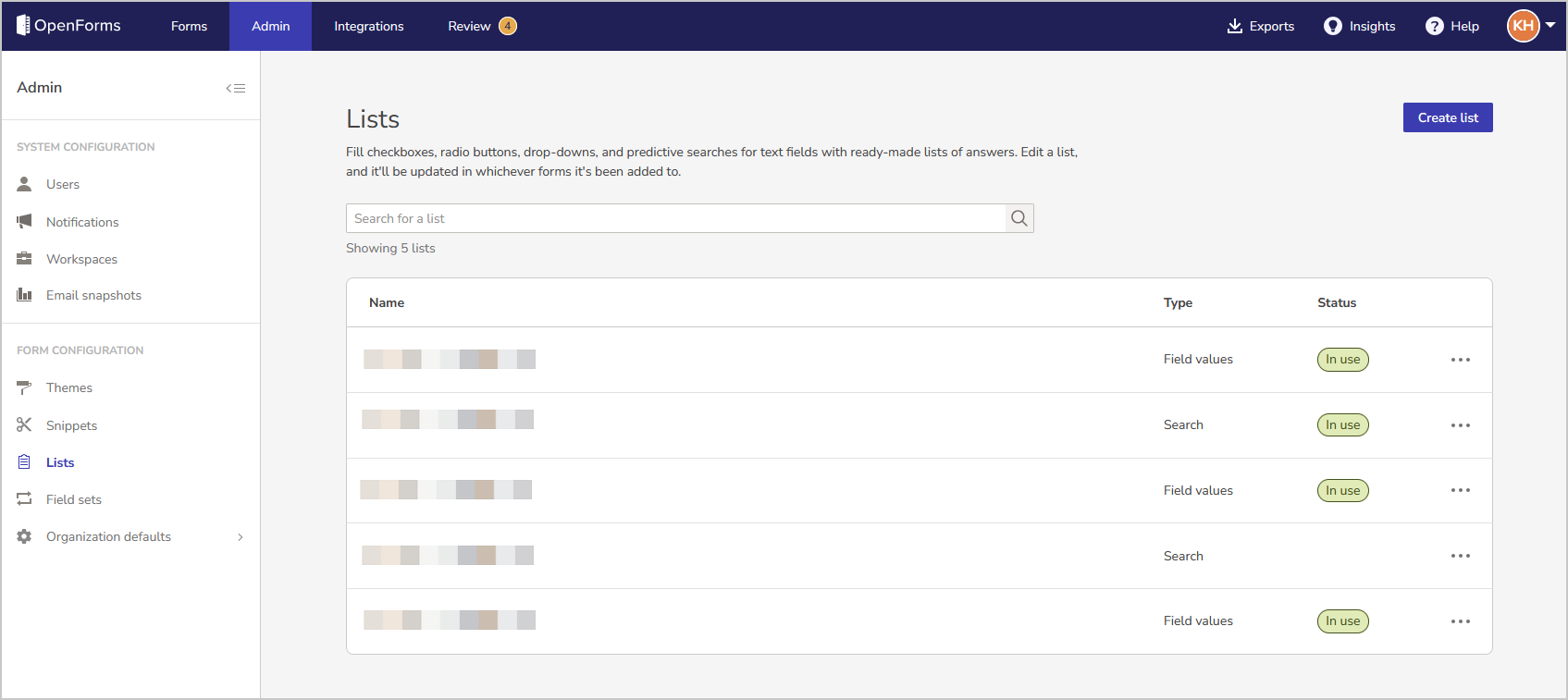Viewport: 1568px width, 700px height.
Task: Open Exports in top bar
Action: pos(1260,26)
